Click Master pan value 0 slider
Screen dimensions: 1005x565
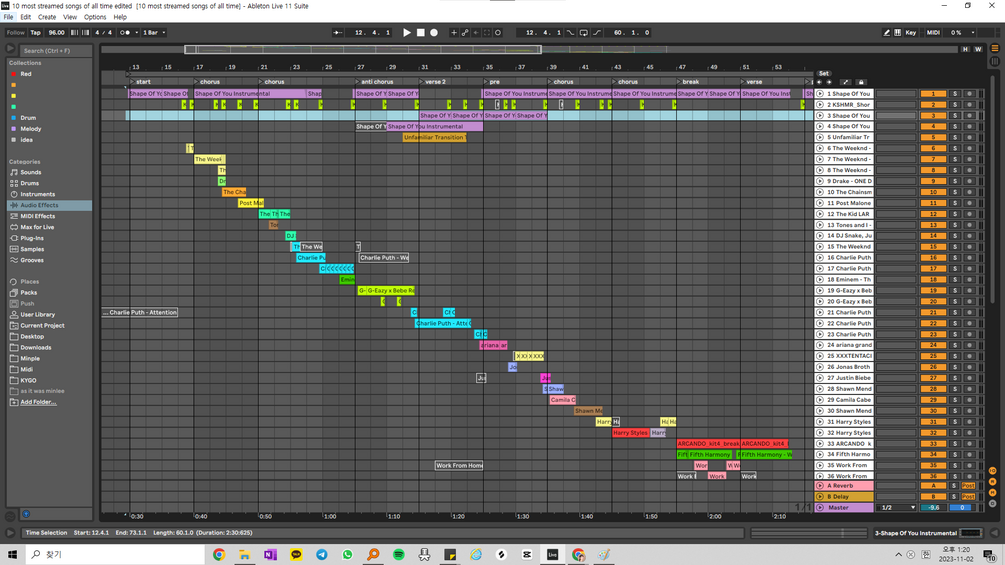961,507
